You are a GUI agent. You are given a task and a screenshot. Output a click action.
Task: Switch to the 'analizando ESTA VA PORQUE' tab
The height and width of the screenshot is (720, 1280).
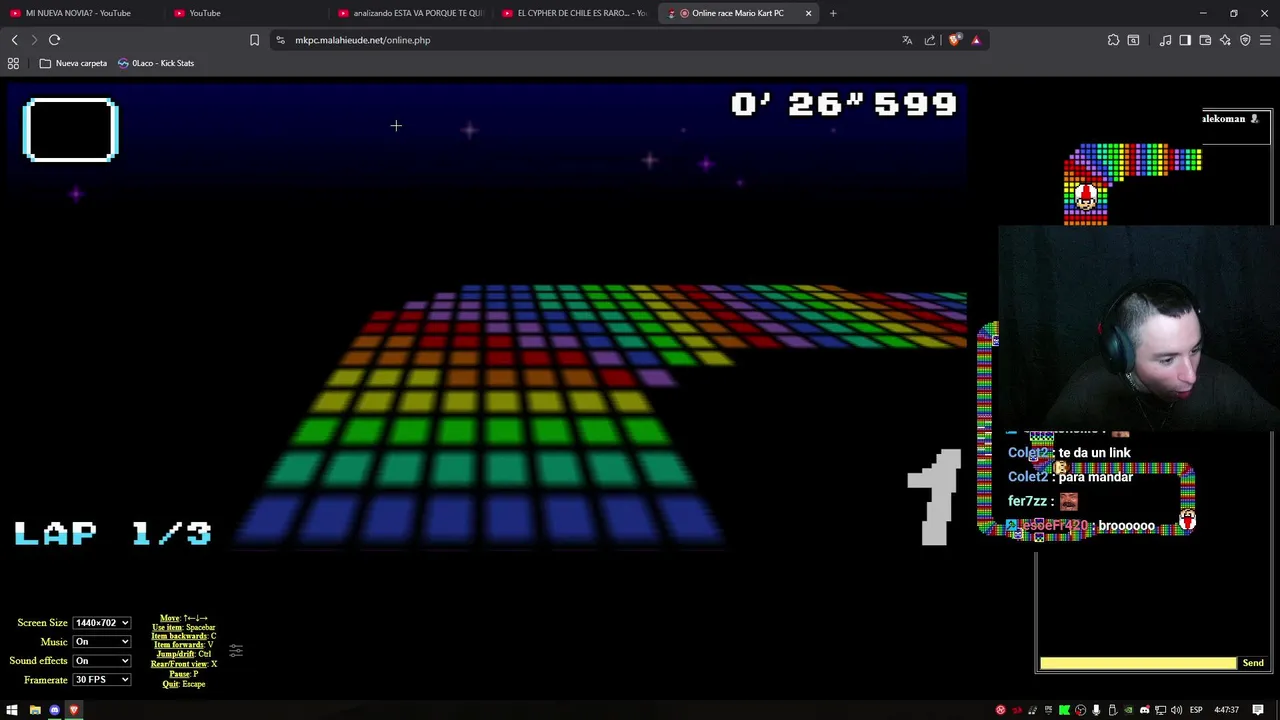[x=410, y=13]
